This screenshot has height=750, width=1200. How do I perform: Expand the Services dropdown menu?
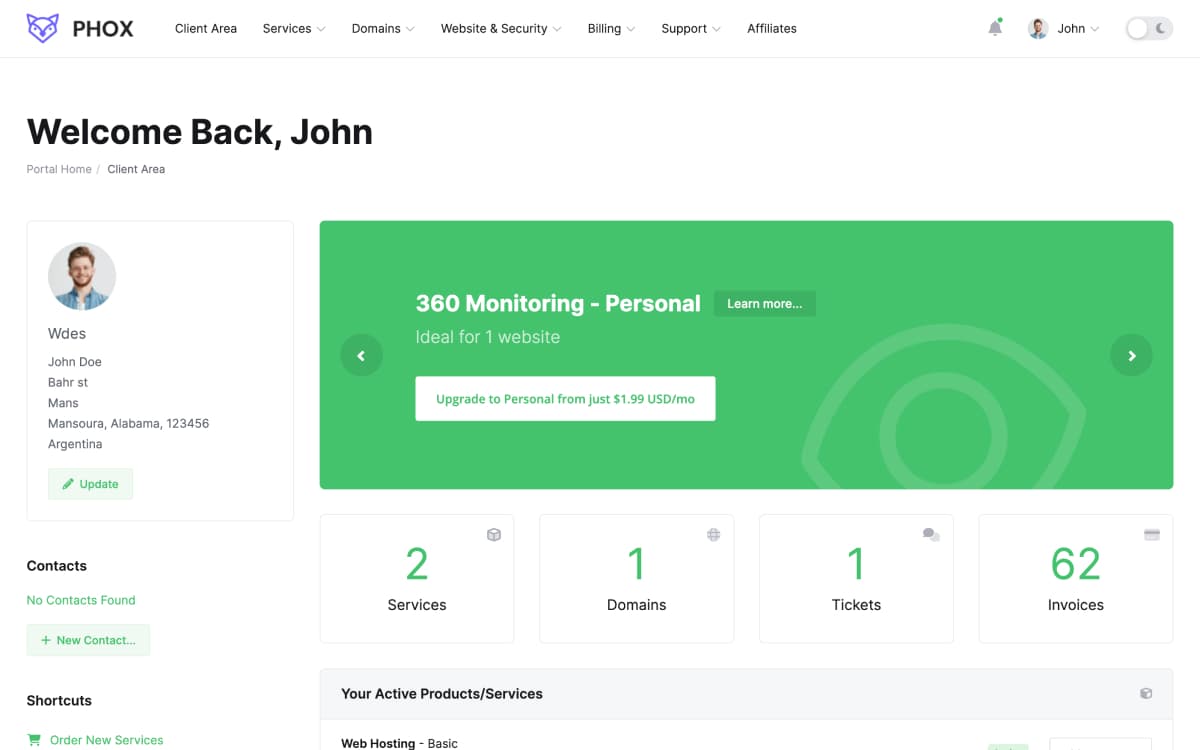coord(294,29)
